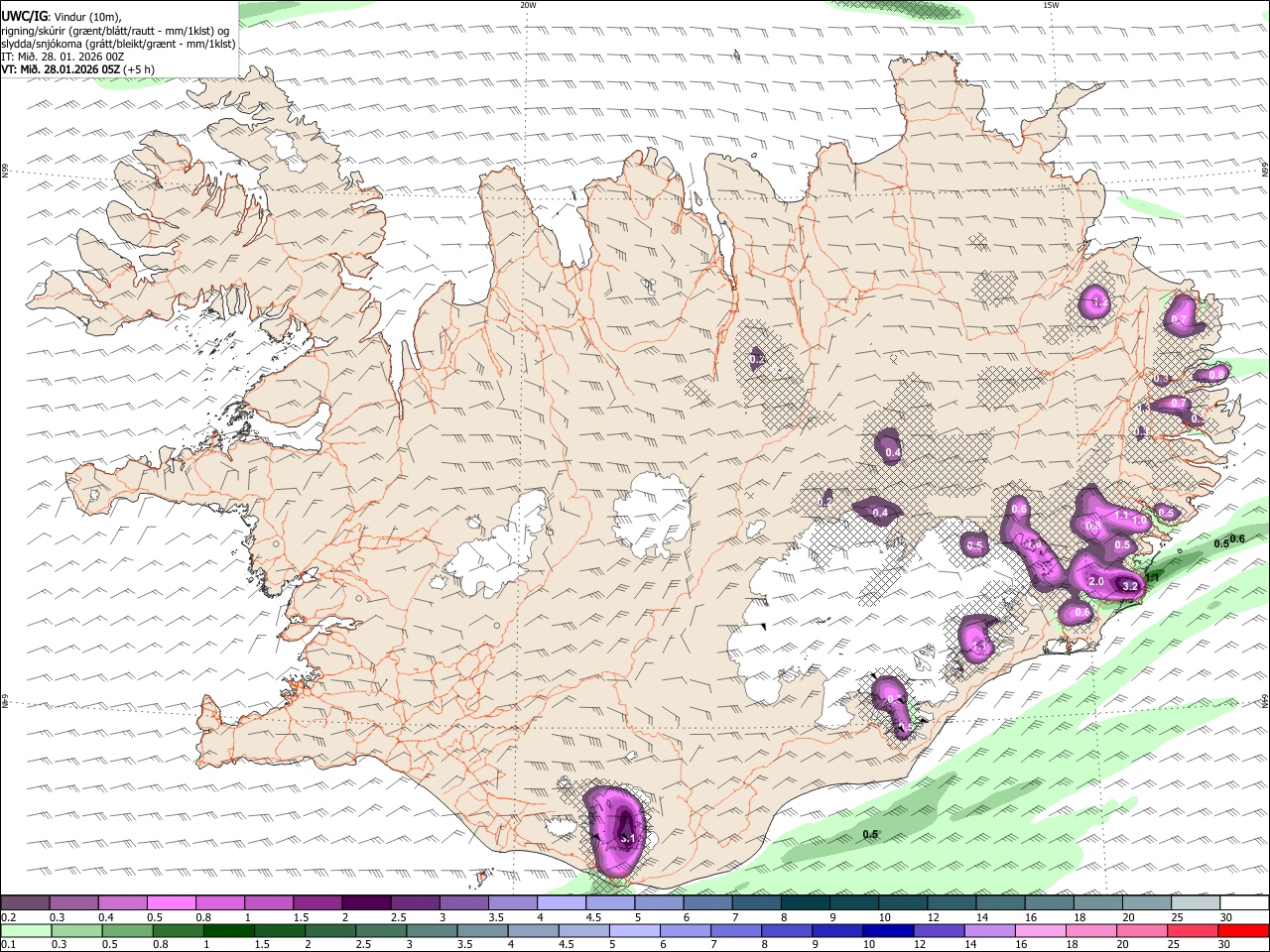
Task: Select the 'IT: Mið. 28. 01. 2026 00Z' line
Action: (x=63, y=57)
